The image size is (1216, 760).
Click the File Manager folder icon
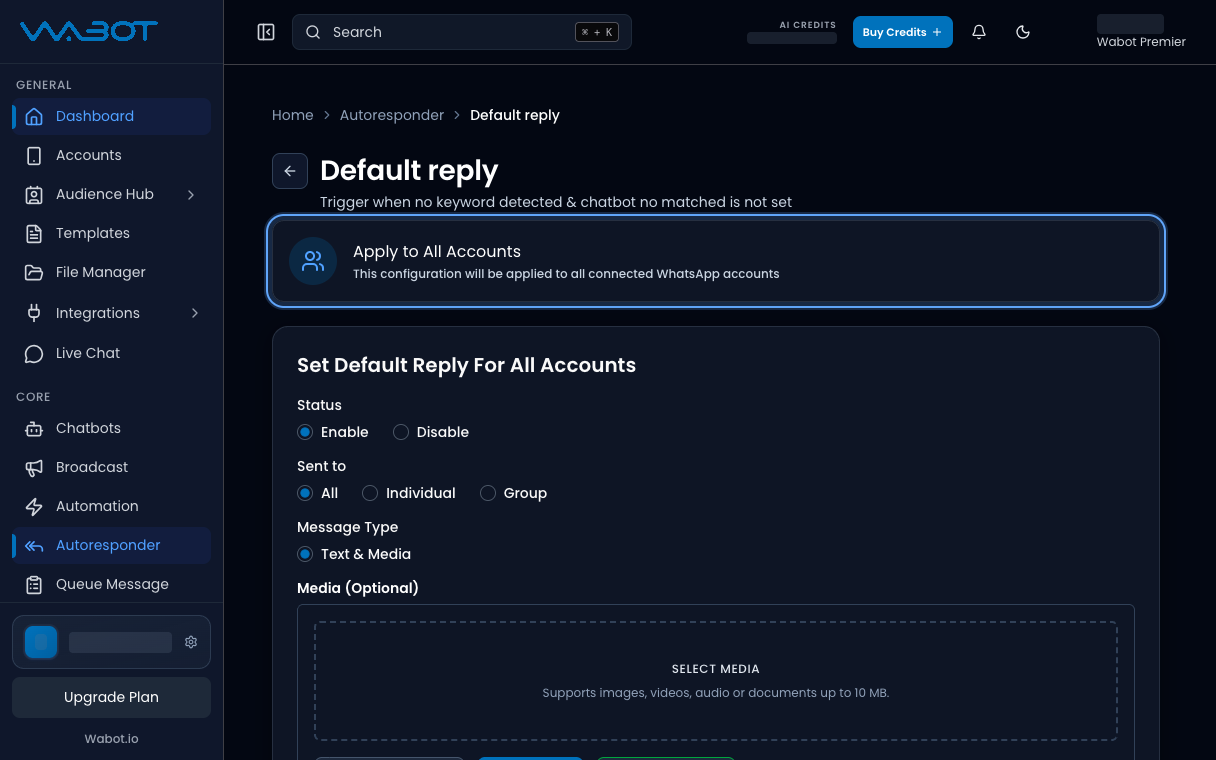(34, 272)
